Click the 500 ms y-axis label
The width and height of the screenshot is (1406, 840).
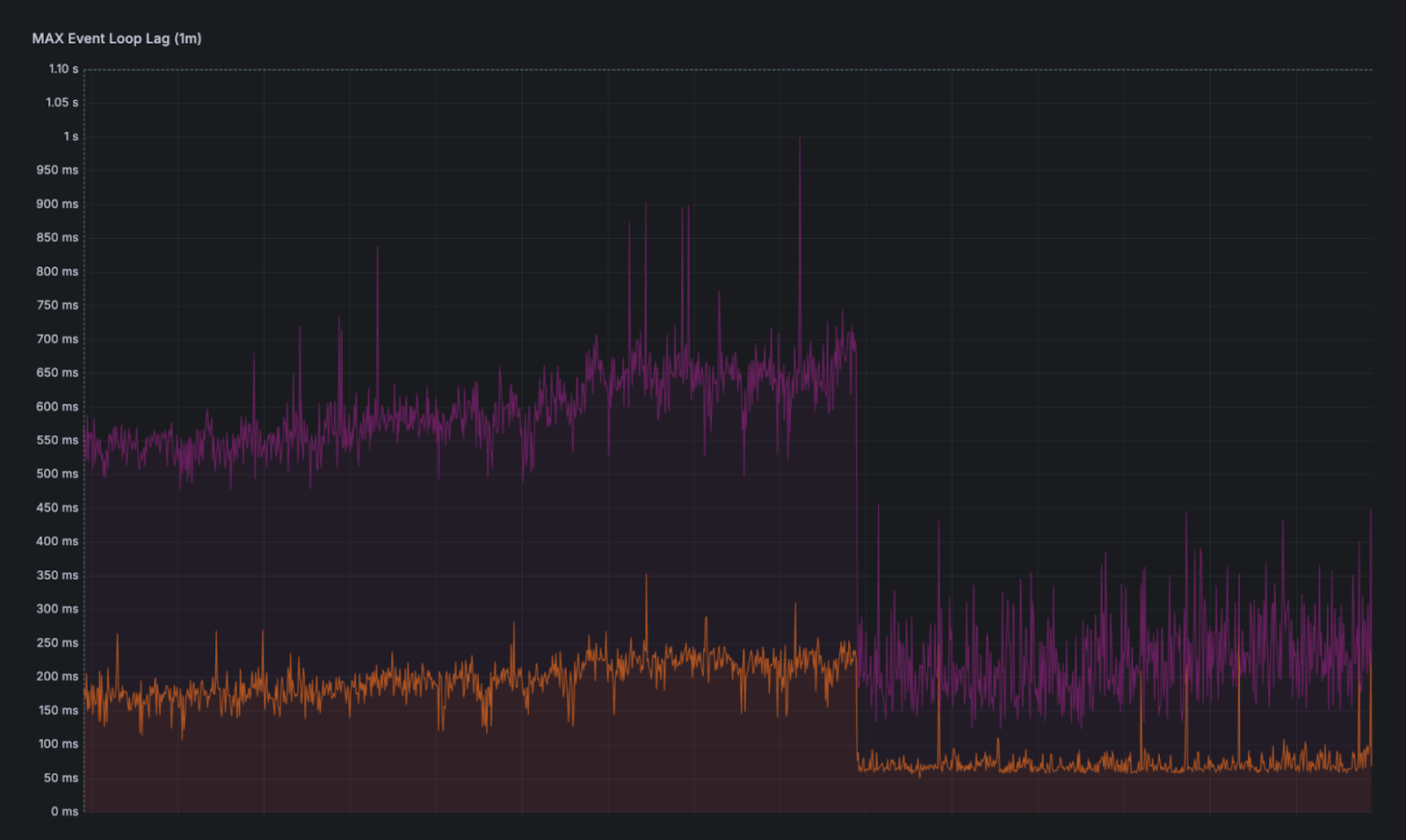pos(57,474)
